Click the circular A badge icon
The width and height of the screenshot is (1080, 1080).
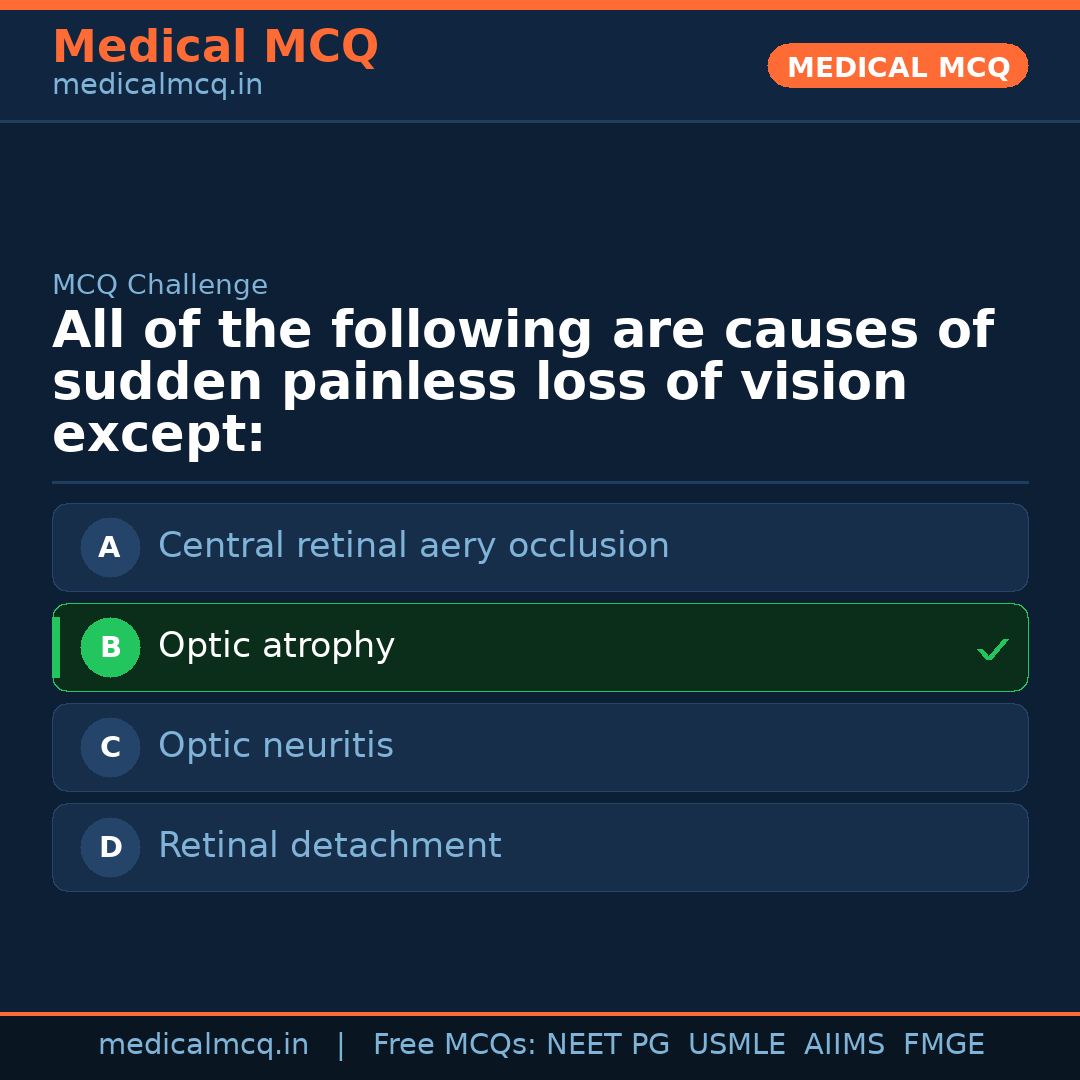(x=110, y=547)
